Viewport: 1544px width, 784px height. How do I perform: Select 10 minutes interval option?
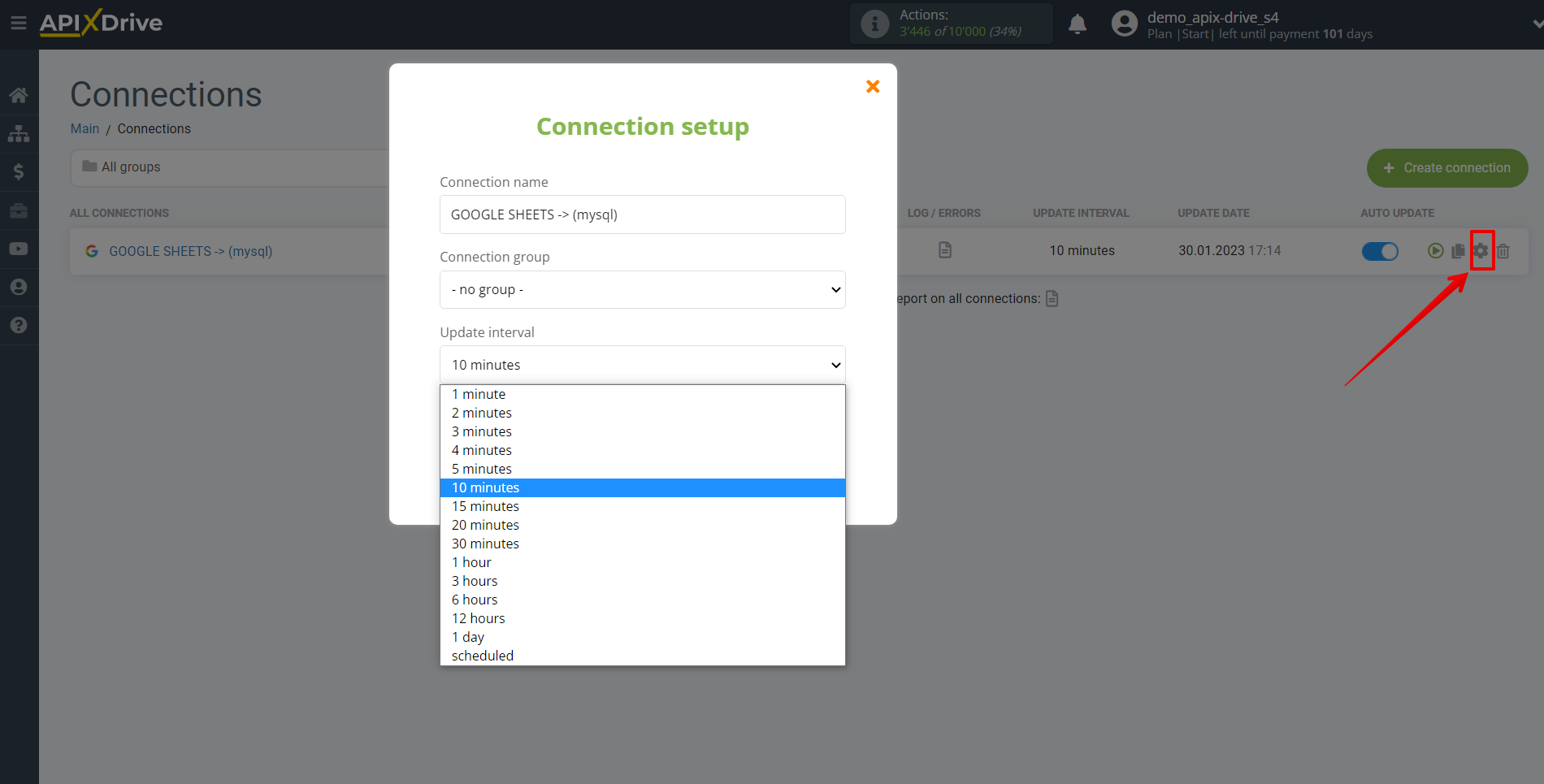[x=643, y=487]
